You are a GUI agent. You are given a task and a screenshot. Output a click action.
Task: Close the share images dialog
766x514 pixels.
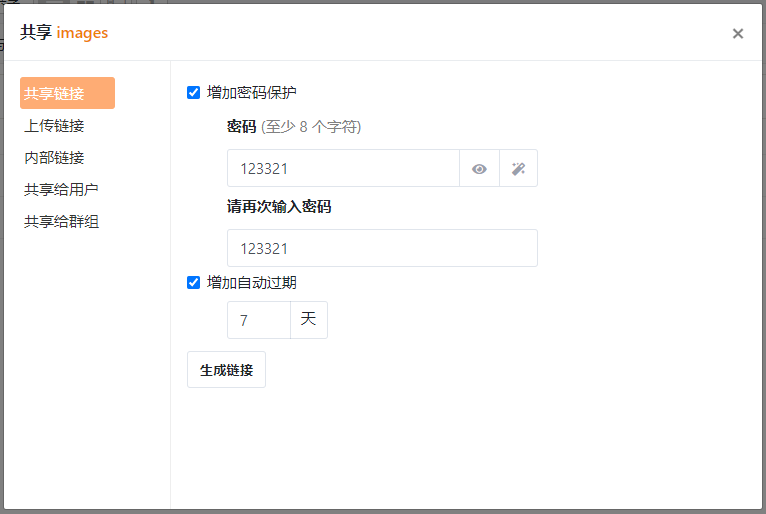click(x=738, y=33)
